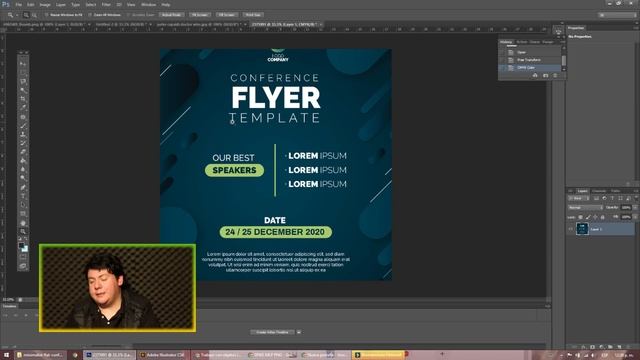Image resolution: width=640 pixels, height=360 pixels.
Task: Open dropdown beside Create Video Timeline
Action: point(299,332)
